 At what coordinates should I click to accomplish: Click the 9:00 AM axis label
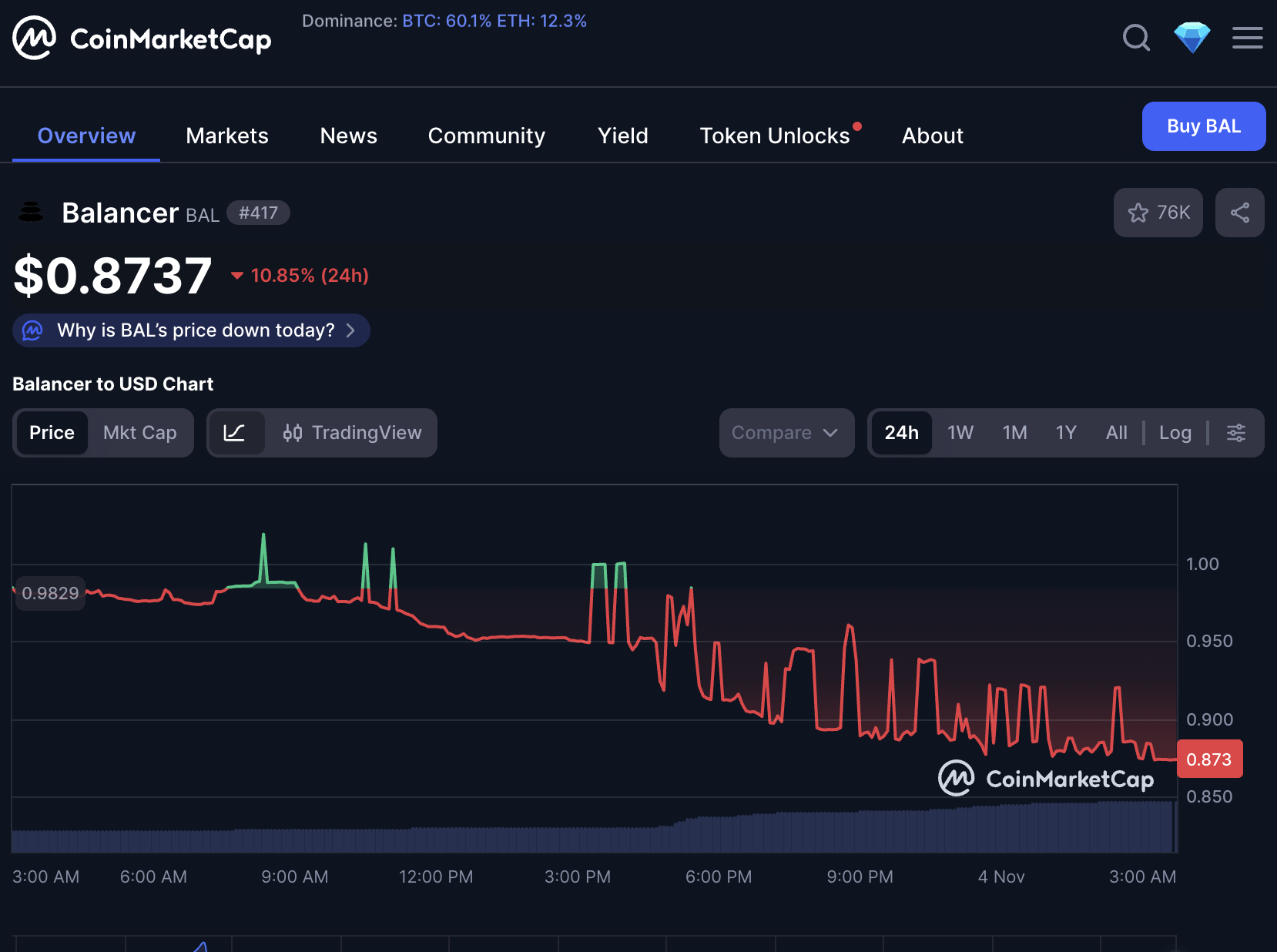(294, 877)
